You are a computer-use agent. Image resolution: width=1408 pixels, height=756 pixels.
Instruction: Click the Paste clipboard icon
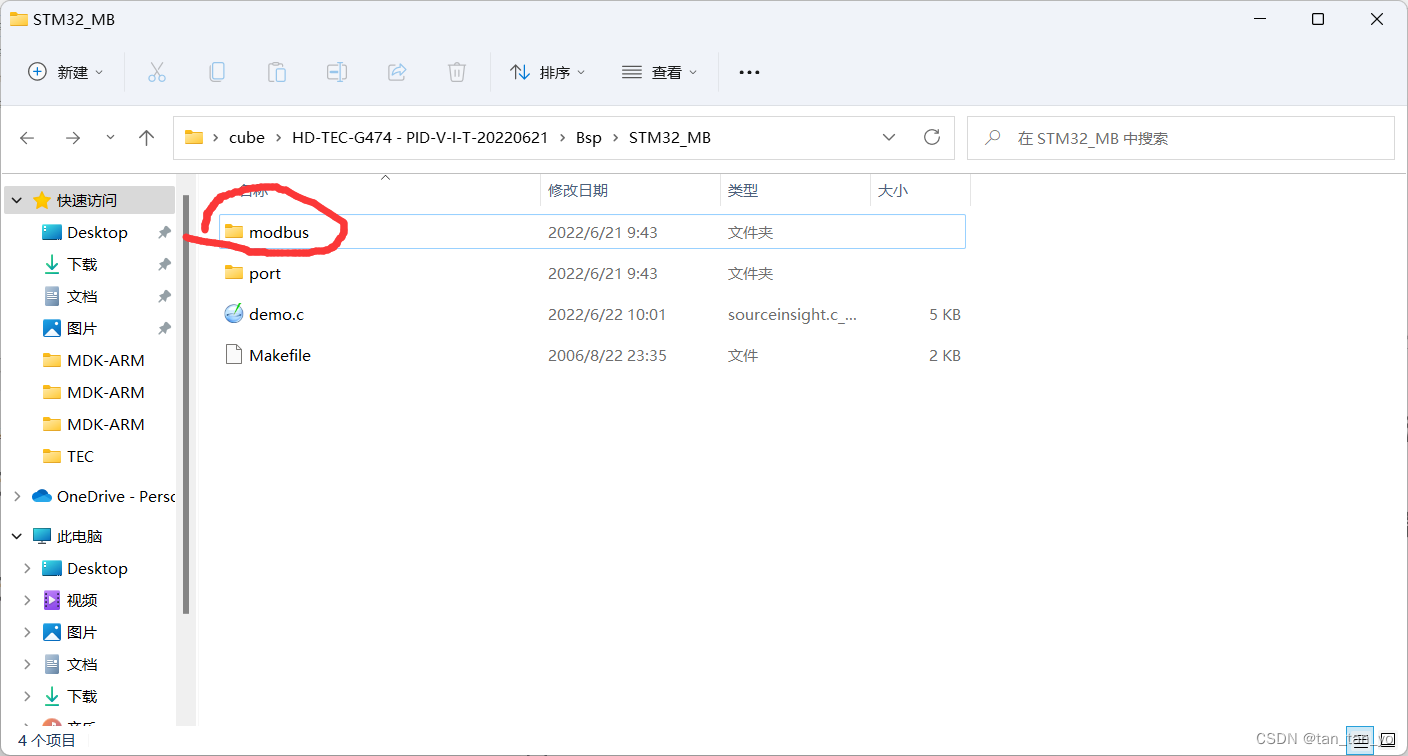coord(276,72)
